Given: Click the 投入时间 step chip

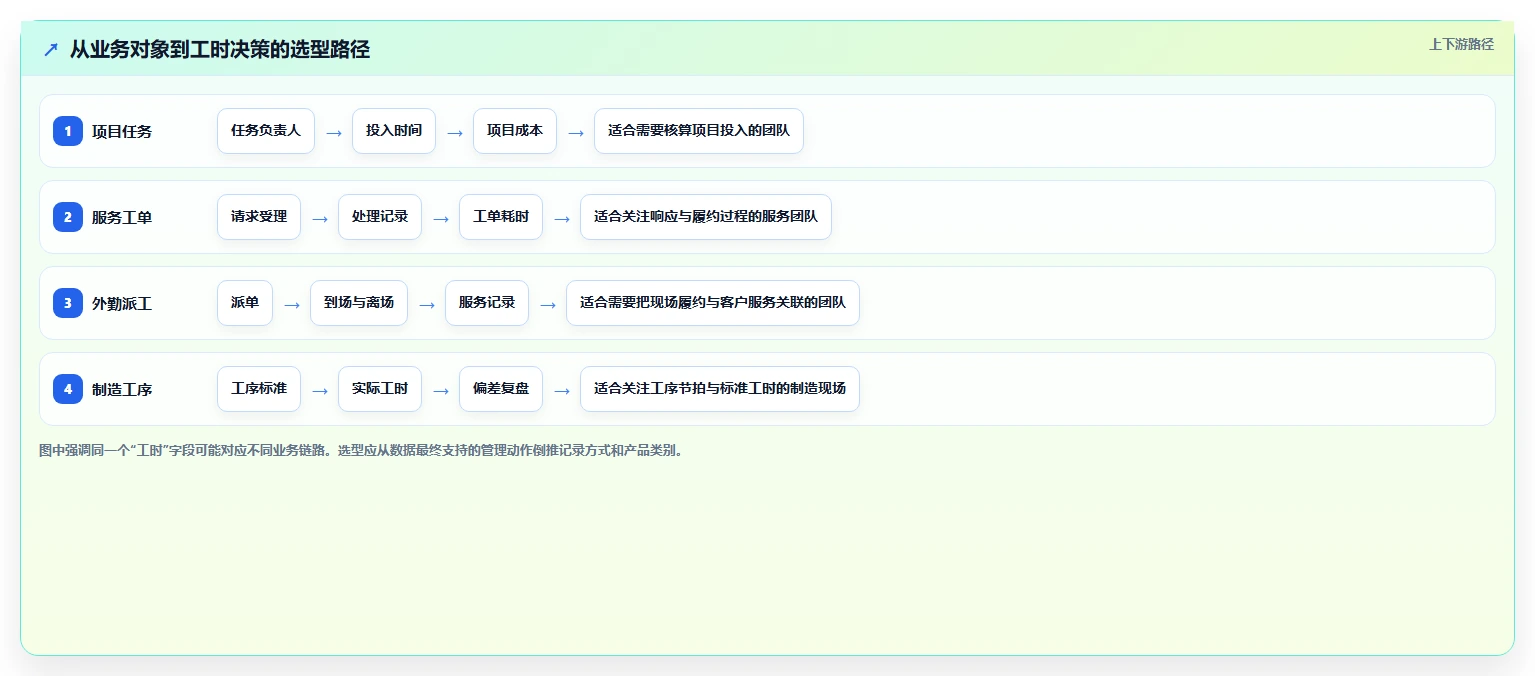Looking at the screenshot, I should pyautogui.click(x=394, y=131).
